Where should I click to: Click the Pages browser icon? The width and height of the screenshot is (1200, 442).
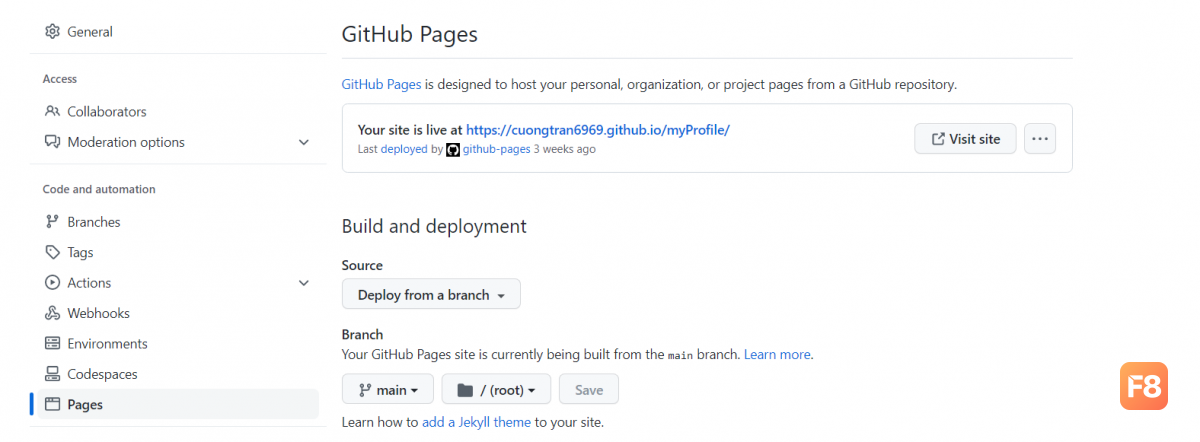pos(52,405)
